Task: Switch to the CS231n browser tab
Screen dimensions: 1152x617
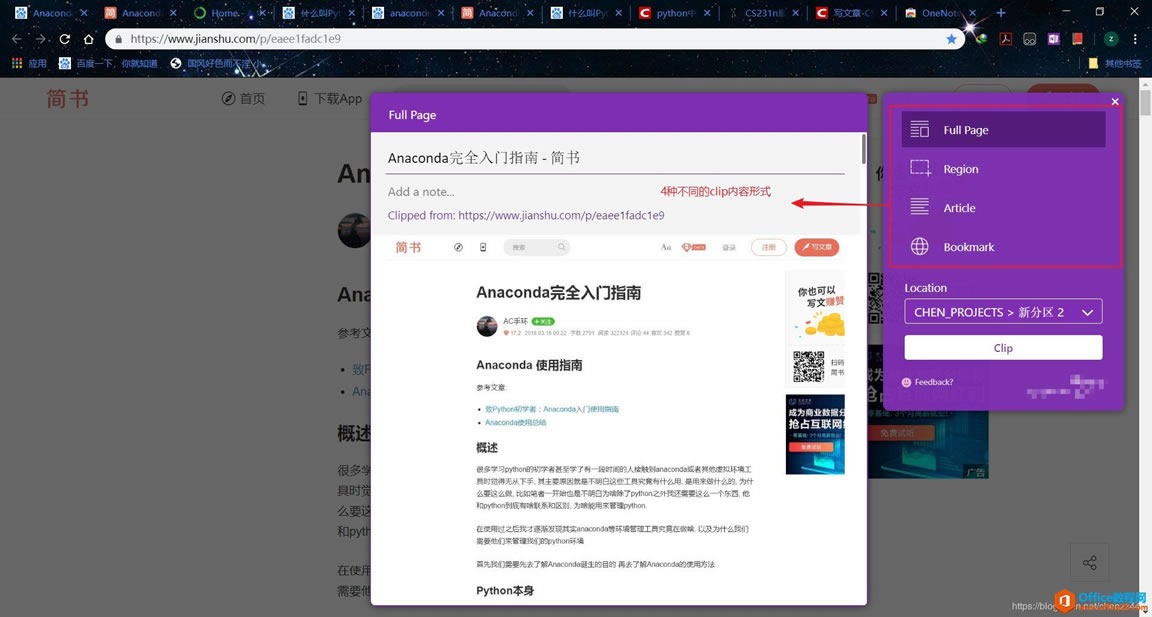Action: point(761,13)
